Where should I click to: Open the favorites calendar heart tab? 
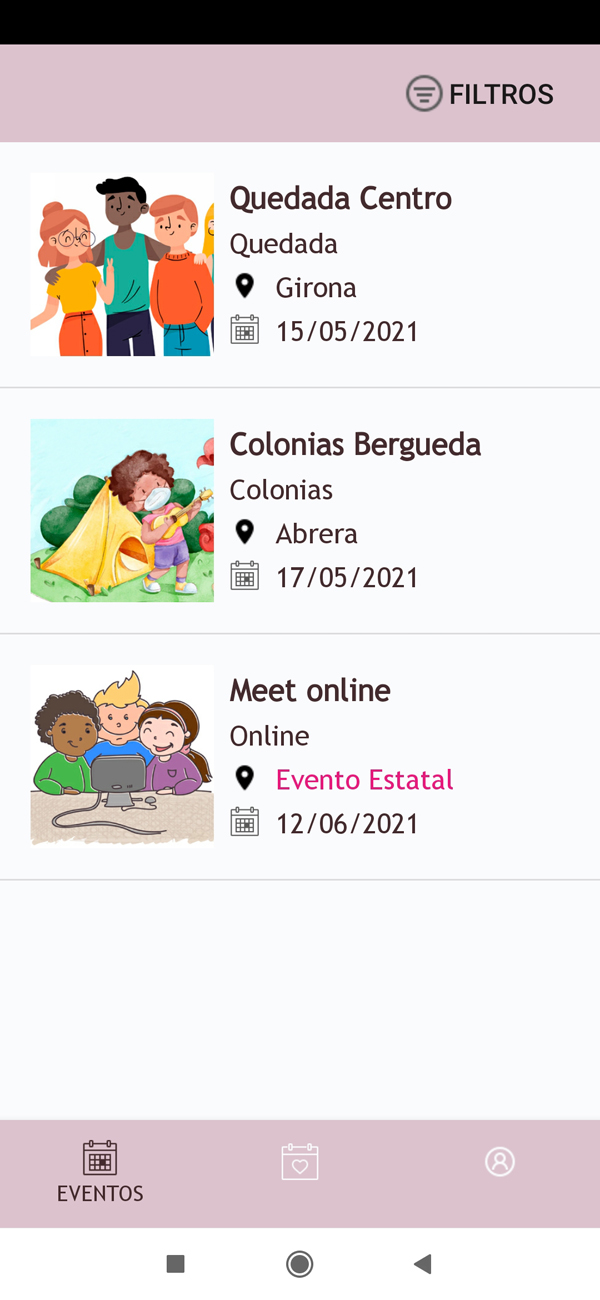[300, 1162]
